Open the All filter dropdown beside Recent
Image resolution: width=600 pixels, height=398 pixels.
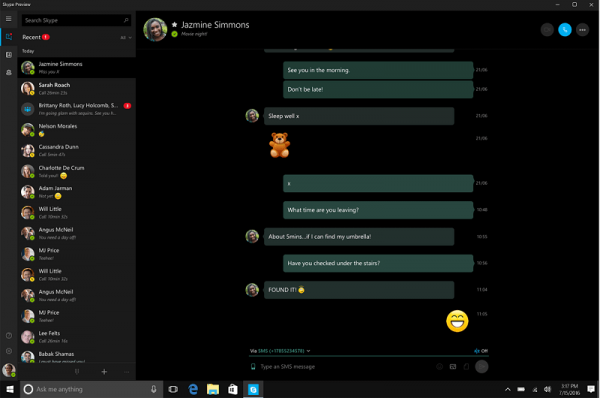point(126,38)
